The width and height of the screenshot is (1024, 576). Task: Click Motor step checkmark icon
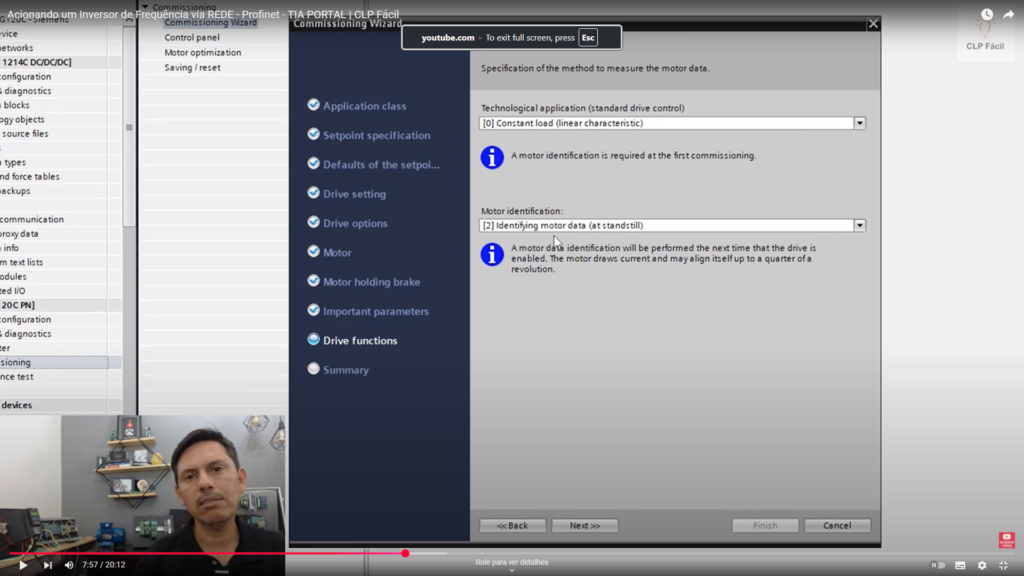coord(313,251)
